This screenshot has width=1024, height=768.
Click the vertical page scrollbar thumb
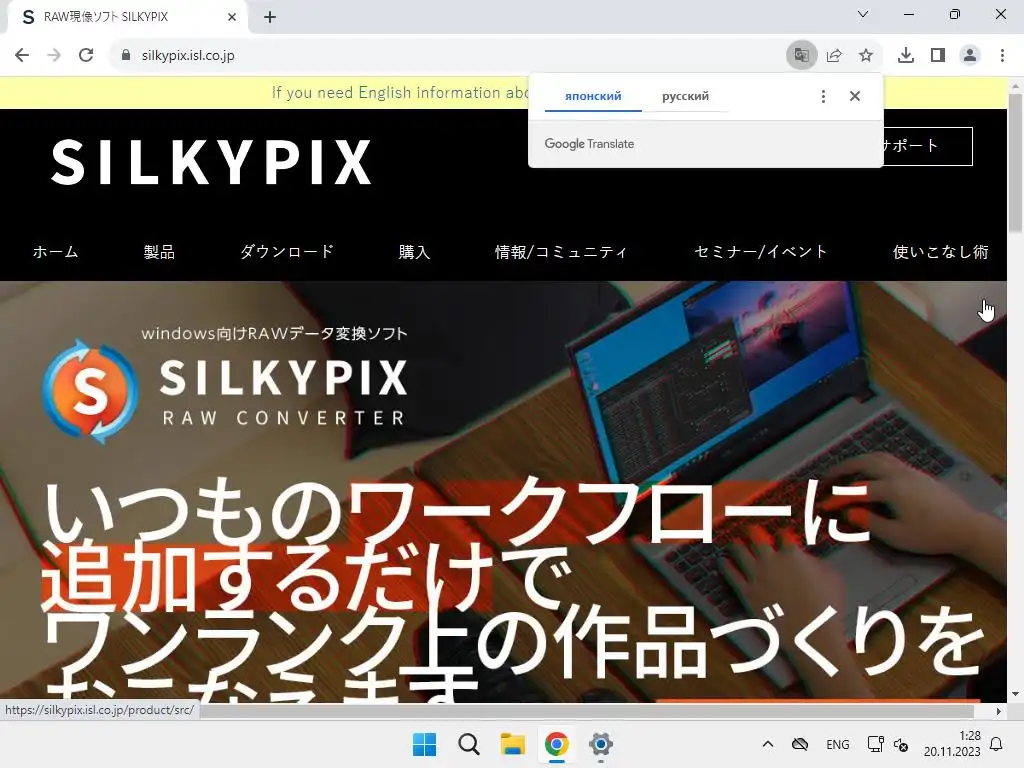(x=1016, y=163)
